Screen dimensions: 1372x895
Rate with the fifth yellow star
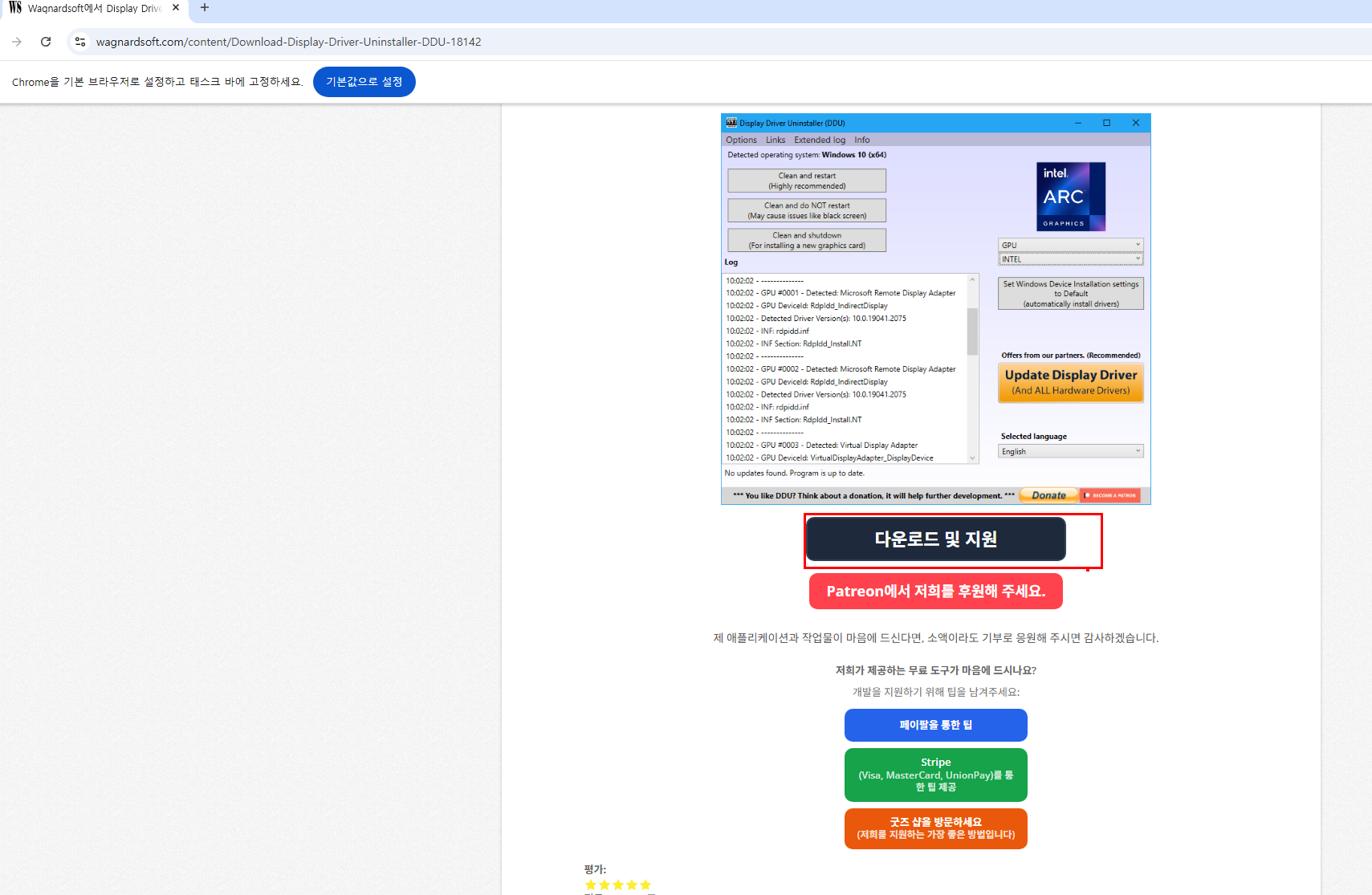pos(645,885)
